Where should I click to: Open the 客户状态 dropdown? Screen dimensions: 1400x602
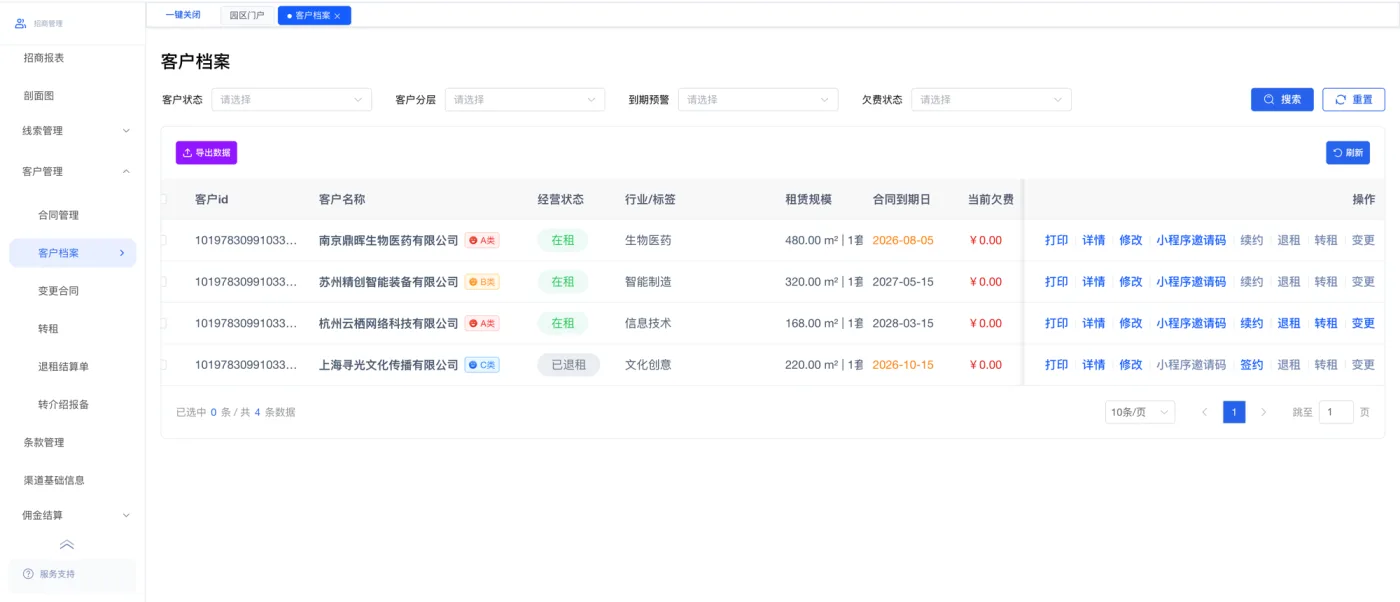[x=291, y=100]
